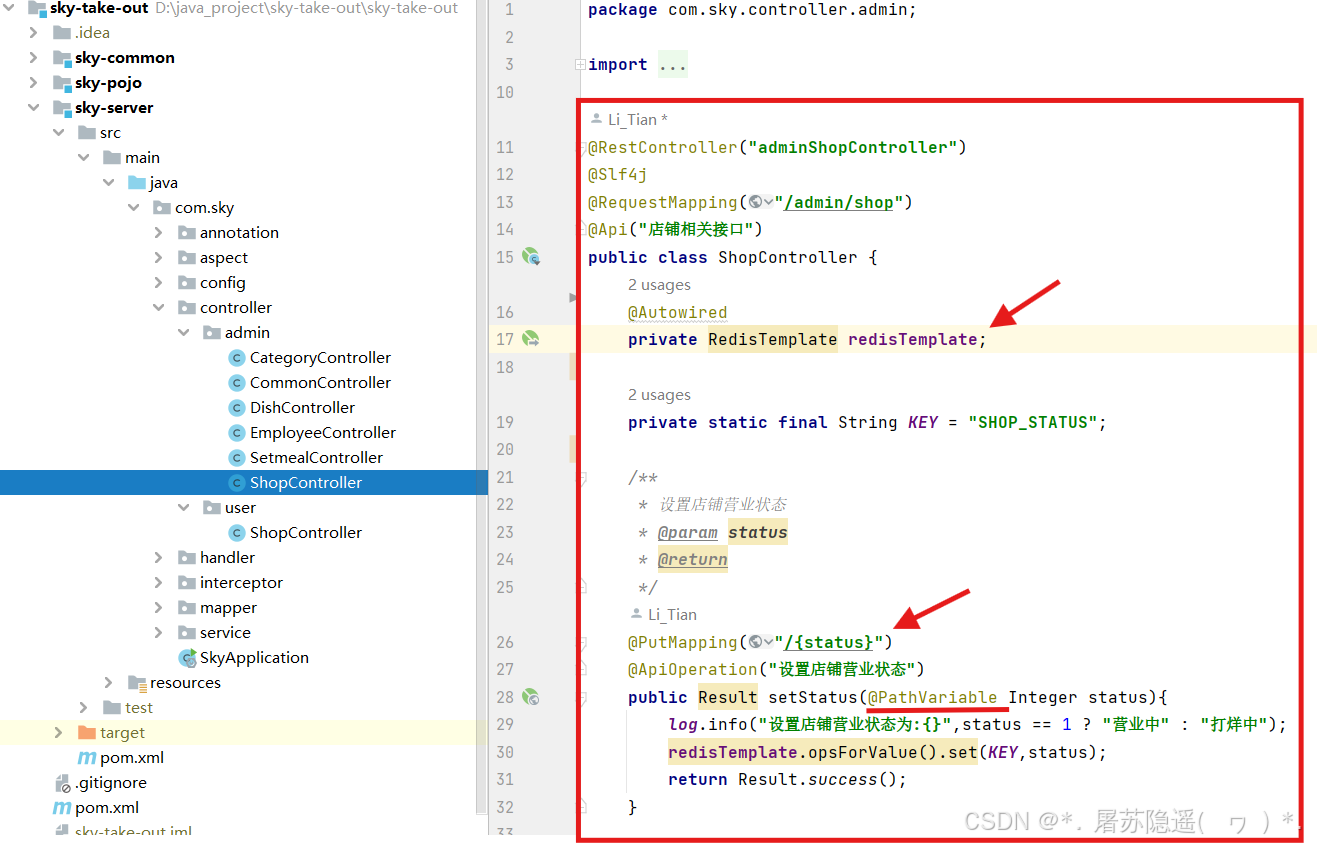
Task: Click the request mapping gutter icon on line 28
Action: (532, 697)
